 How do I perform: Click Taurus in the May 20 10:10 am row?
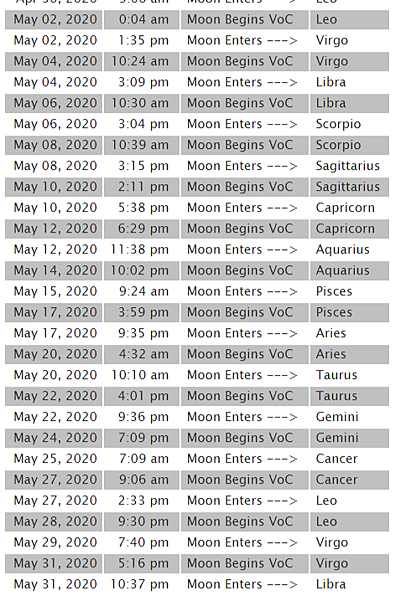pos(336,375)
